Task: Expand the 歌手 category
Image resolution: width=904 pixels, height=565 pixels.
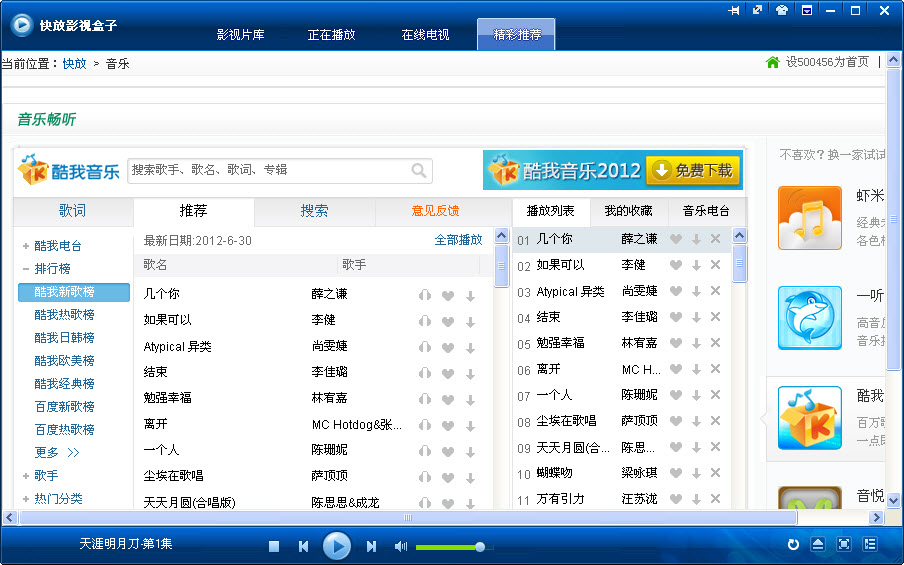Action: coord(26,476)
